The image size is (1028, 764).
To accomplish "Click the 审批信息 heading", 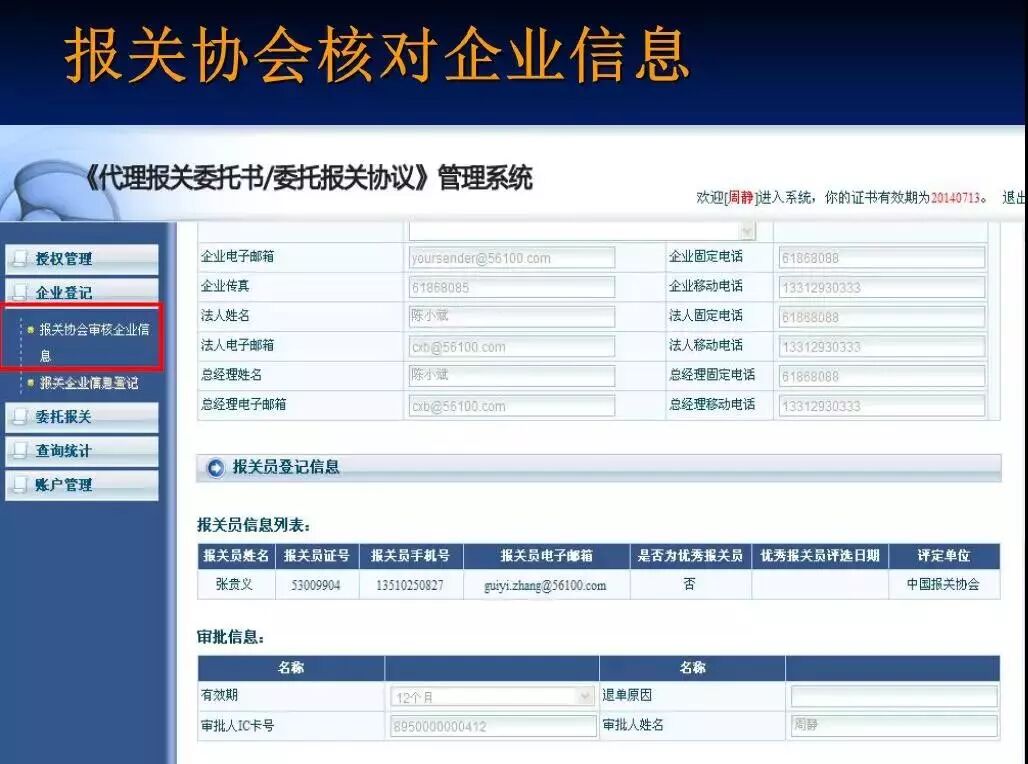I will 230,636.
